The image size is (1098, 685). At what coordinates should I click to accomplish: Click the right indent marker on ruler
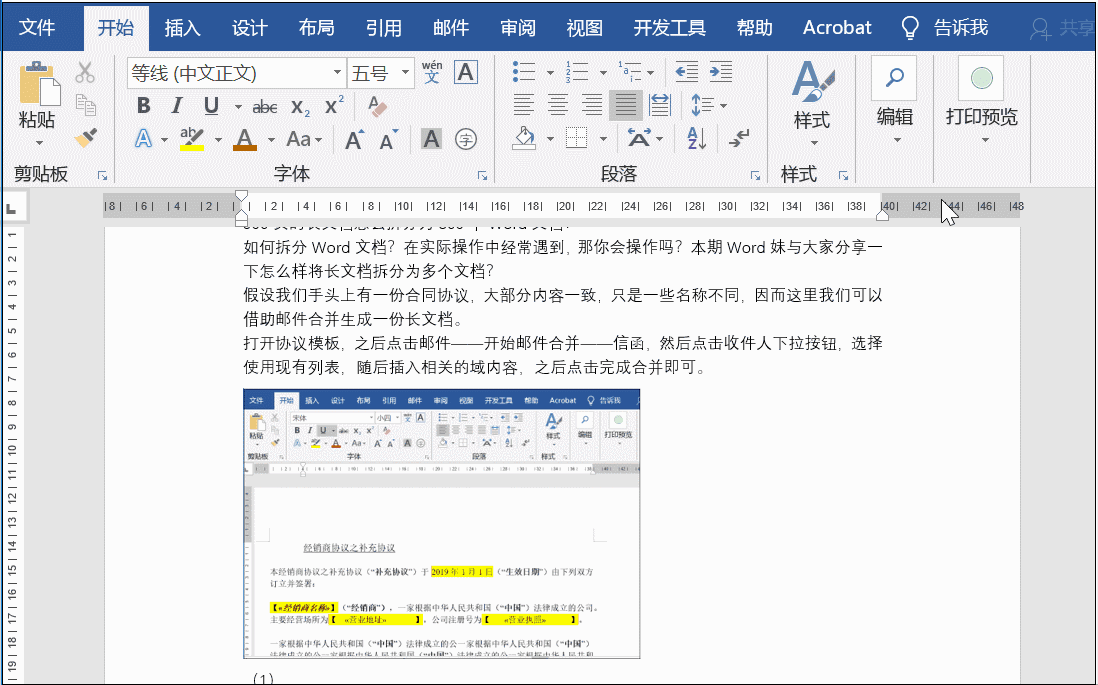click(882, 216)
